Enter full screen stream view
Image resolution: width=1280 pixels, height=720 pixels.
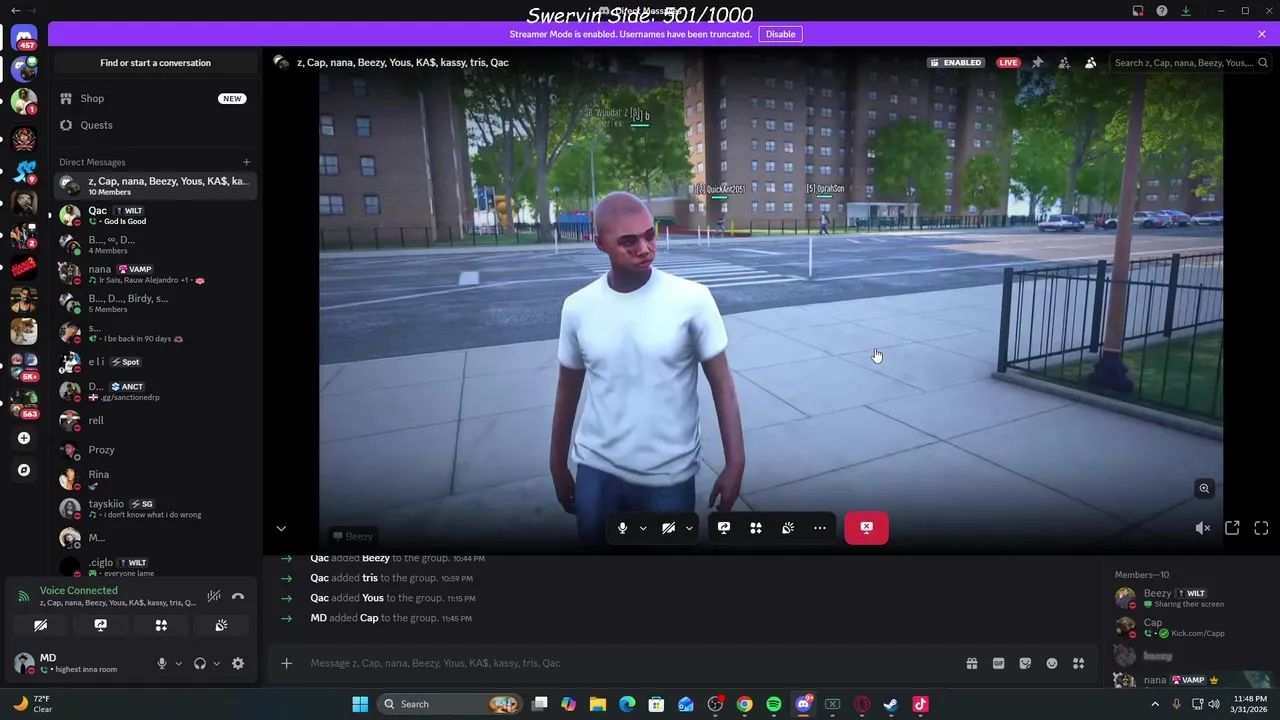pyautogui.click(x=1261, y=528)
